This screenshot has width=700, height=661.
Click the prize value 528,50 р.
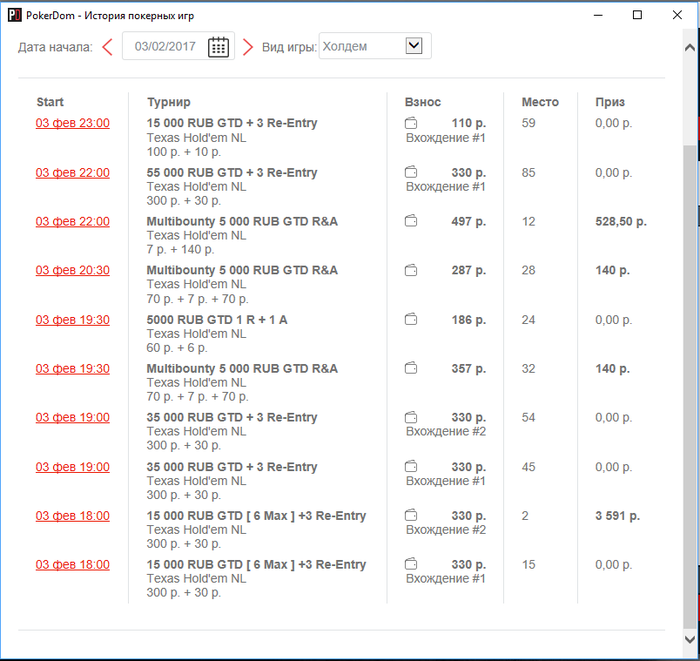click(621, 221)
